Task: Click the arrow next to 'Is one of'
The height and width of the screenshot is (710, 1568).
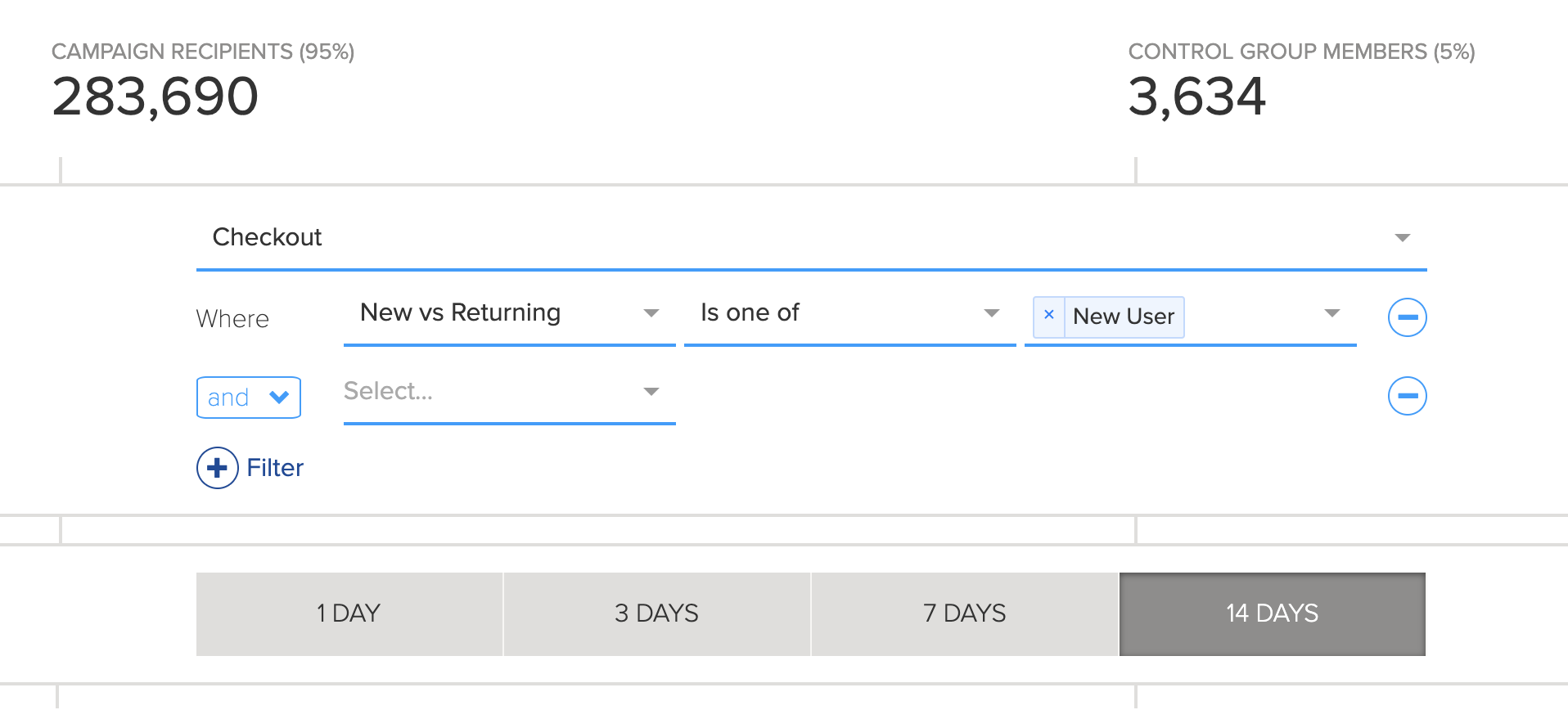Action: pos(991,313)
